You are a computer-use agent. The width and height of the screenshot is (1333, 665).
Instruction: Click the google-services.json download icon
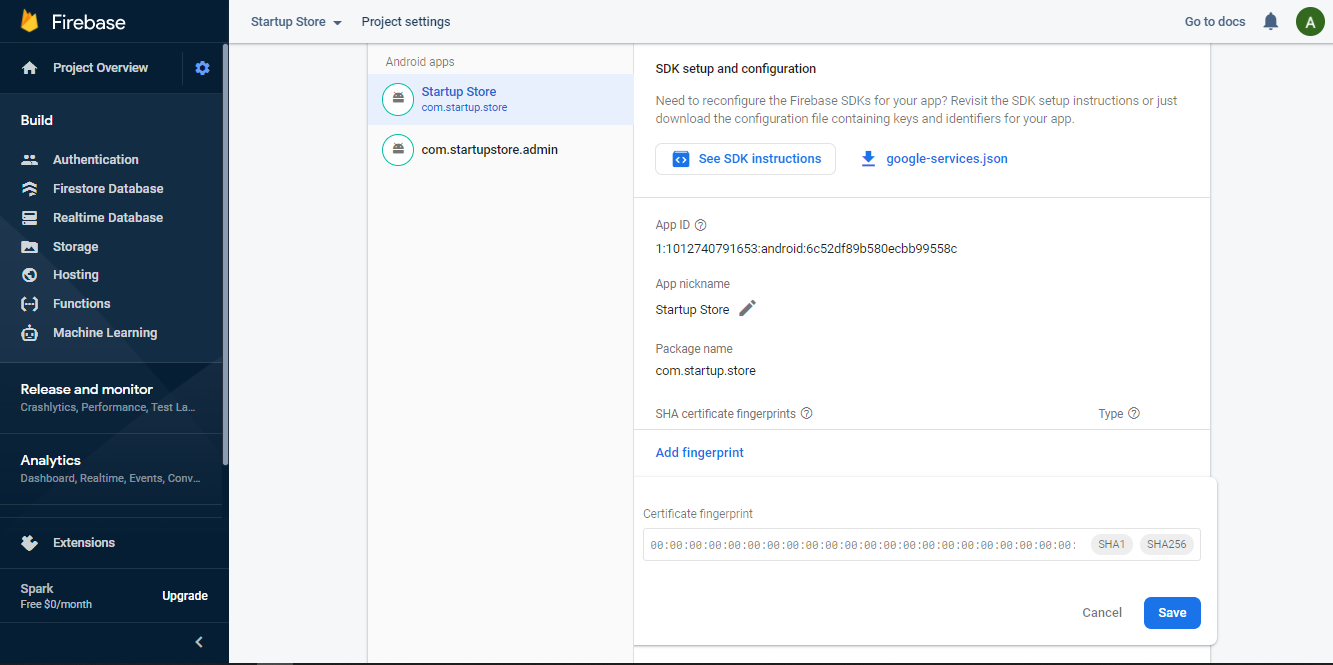(x=868, y=158)
